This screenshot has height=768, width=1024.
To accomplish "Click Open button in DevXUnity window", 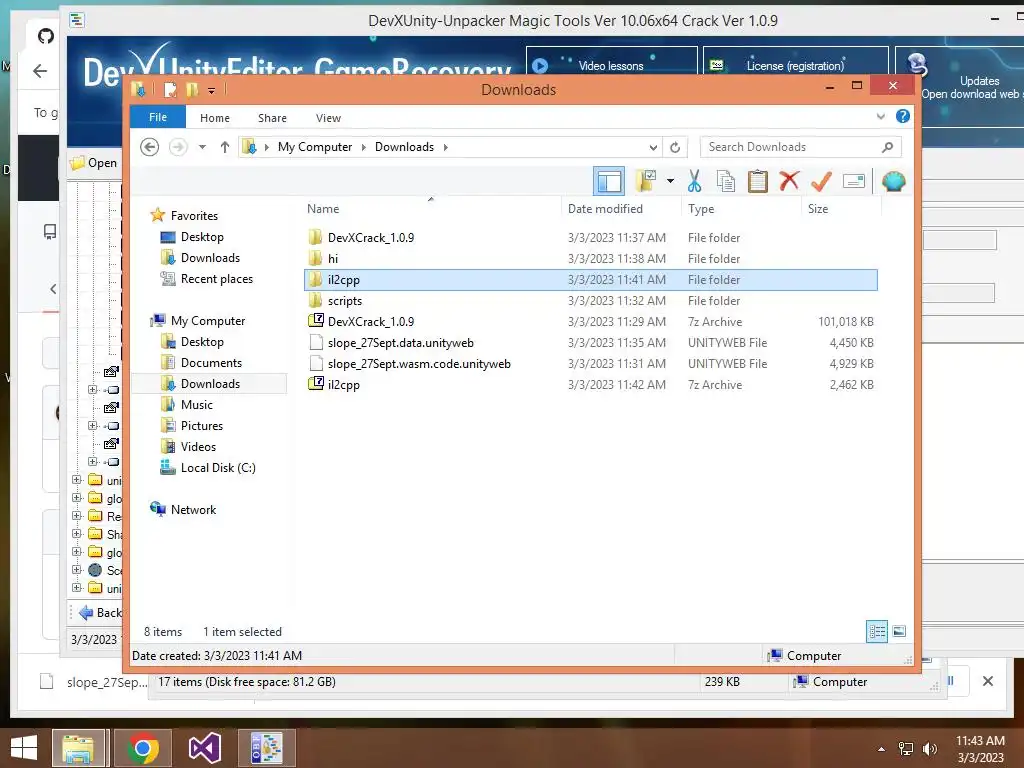I will pos(95,163).
